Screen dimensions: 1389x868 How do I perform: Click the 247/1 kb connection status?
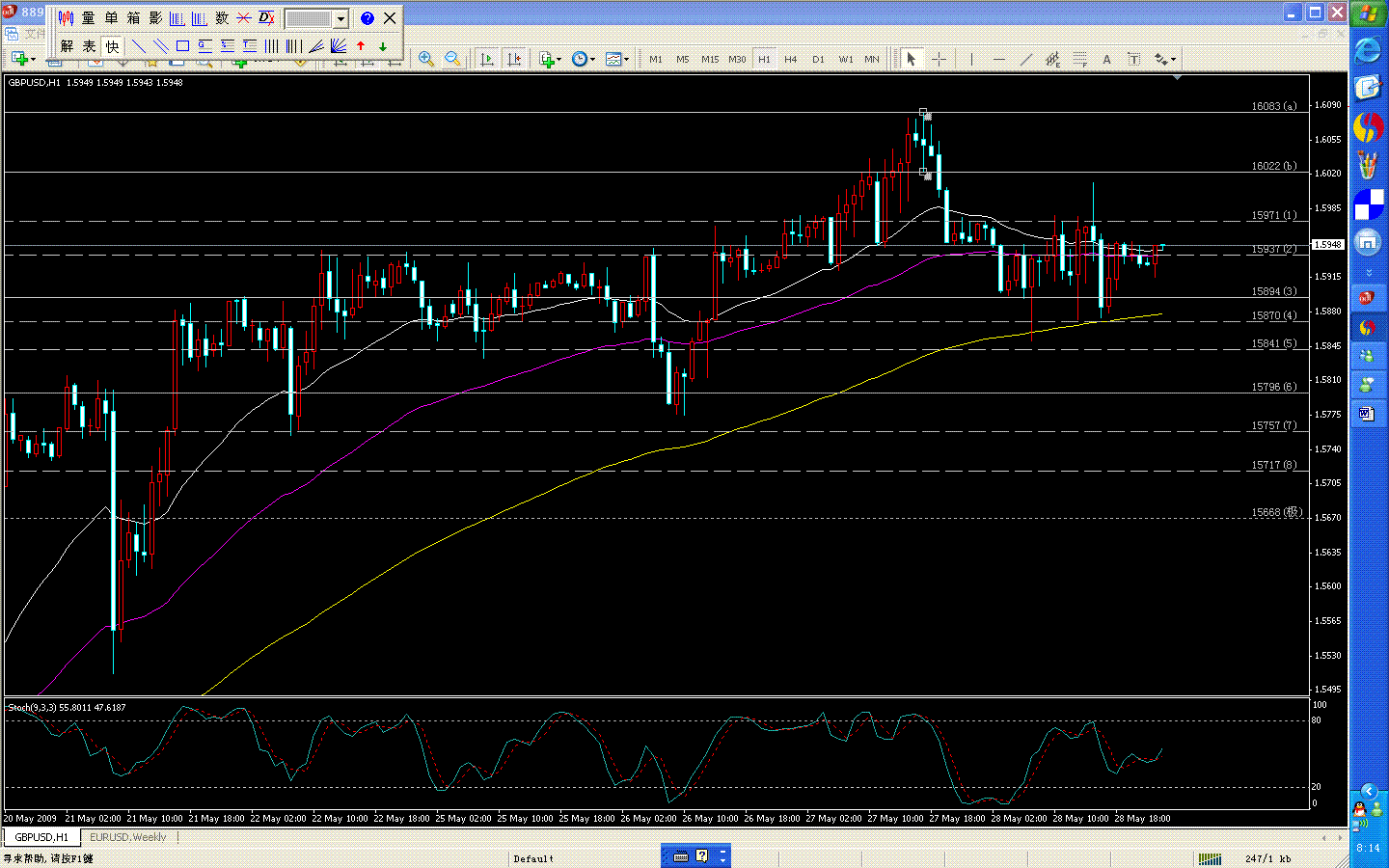point(1267,858)
